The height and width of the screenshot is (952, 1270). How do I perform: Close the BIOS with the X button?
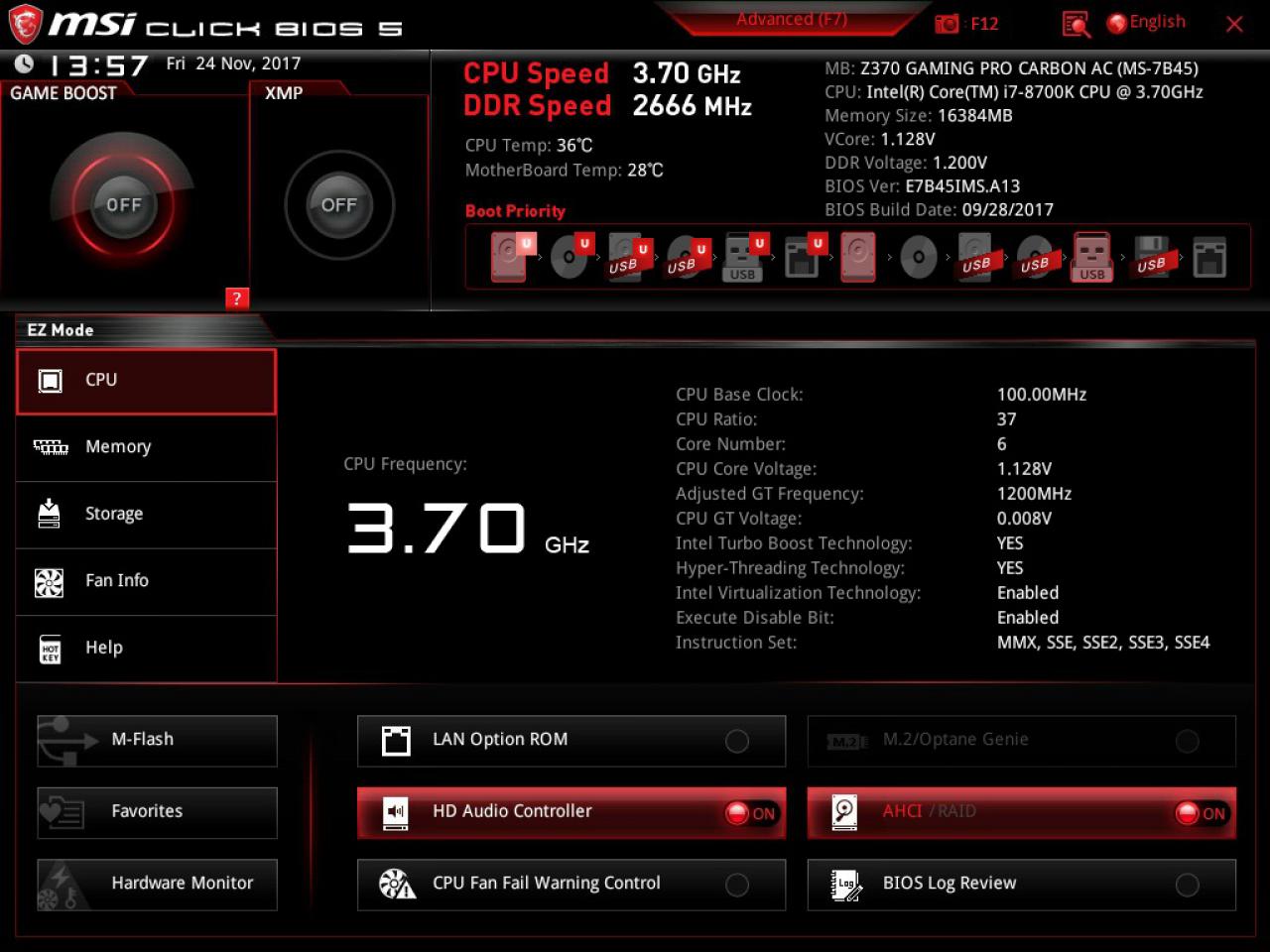[x=1234, y=24]
